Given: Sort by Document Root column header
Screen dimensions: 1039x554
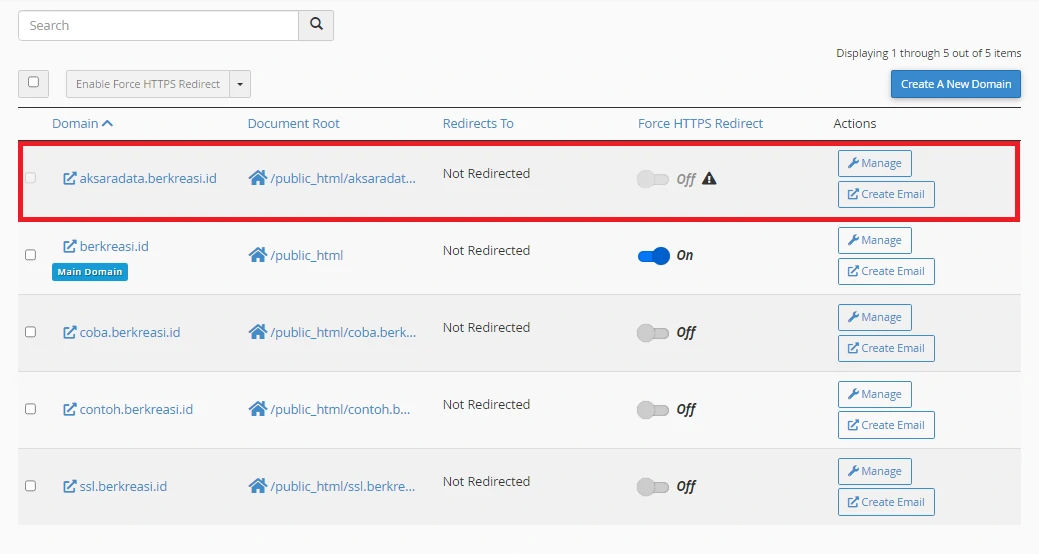Looking at the screenshot, I should pos(294,123).
